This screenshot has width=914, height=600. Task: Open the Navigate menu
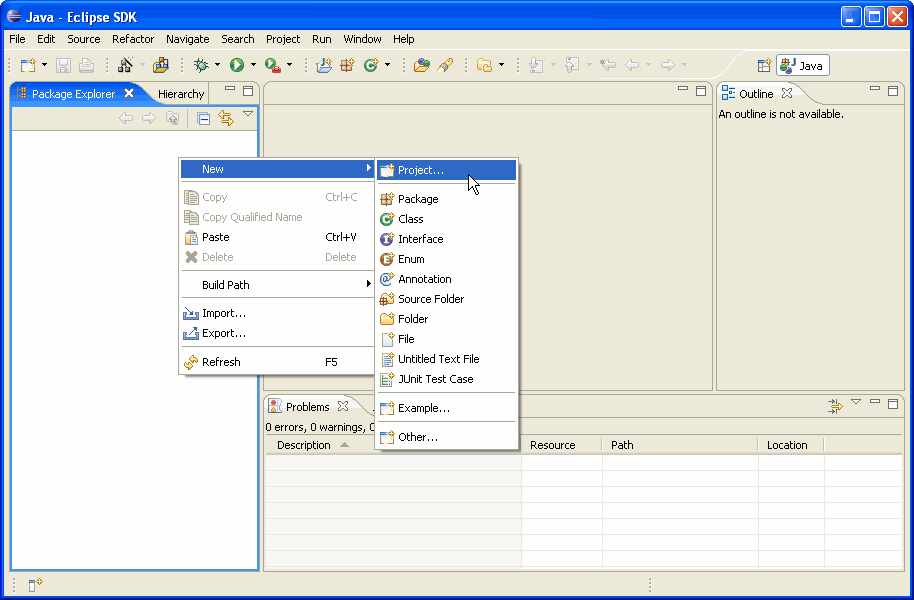188,39
